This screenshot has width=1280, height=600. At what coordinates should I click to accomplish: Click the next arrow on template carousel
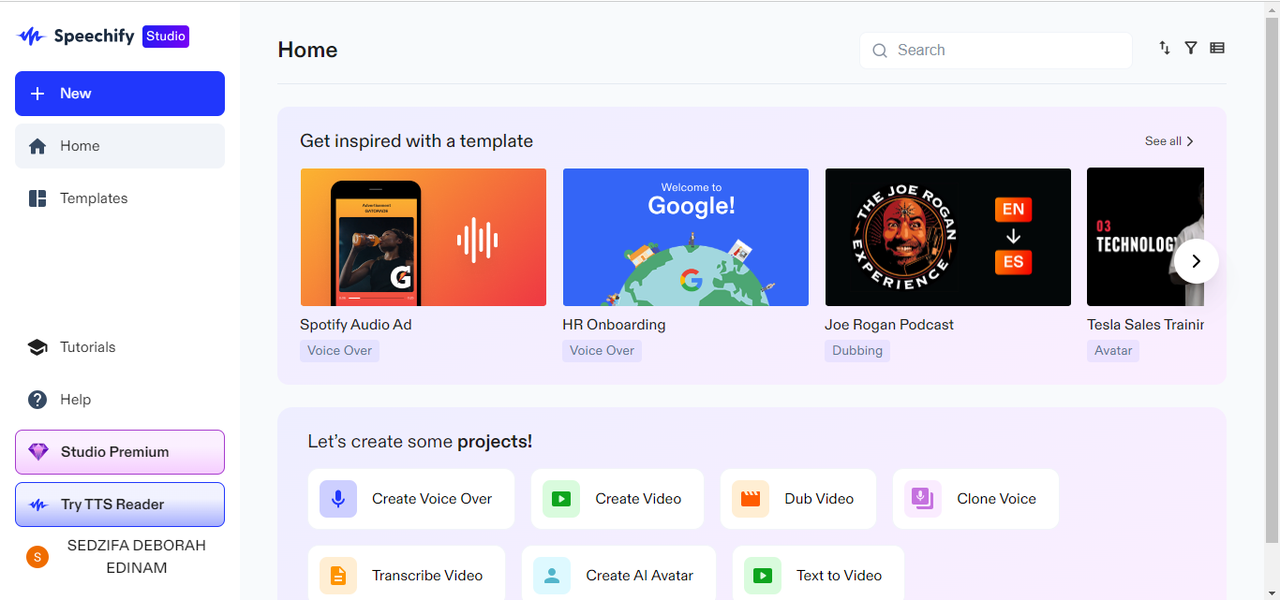point(1196,262)
